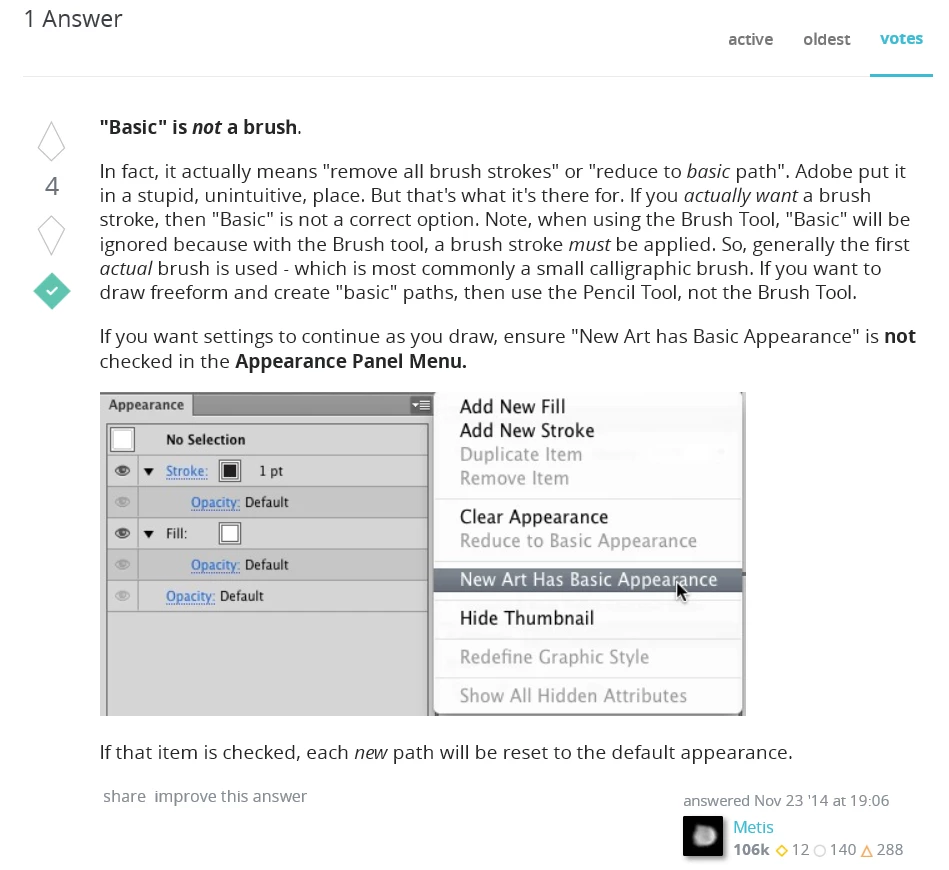Click the silver badge icon beside 140
Screen dimensions: 949x870
click(x=819, y=851)
